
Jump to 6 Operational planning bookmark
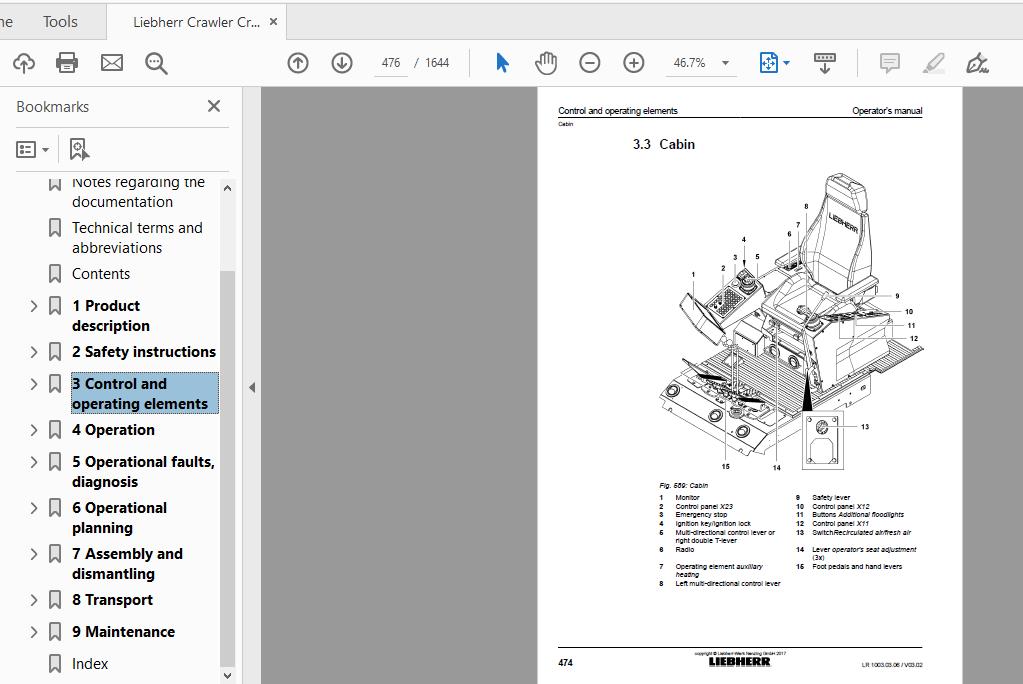pos(119,518)
